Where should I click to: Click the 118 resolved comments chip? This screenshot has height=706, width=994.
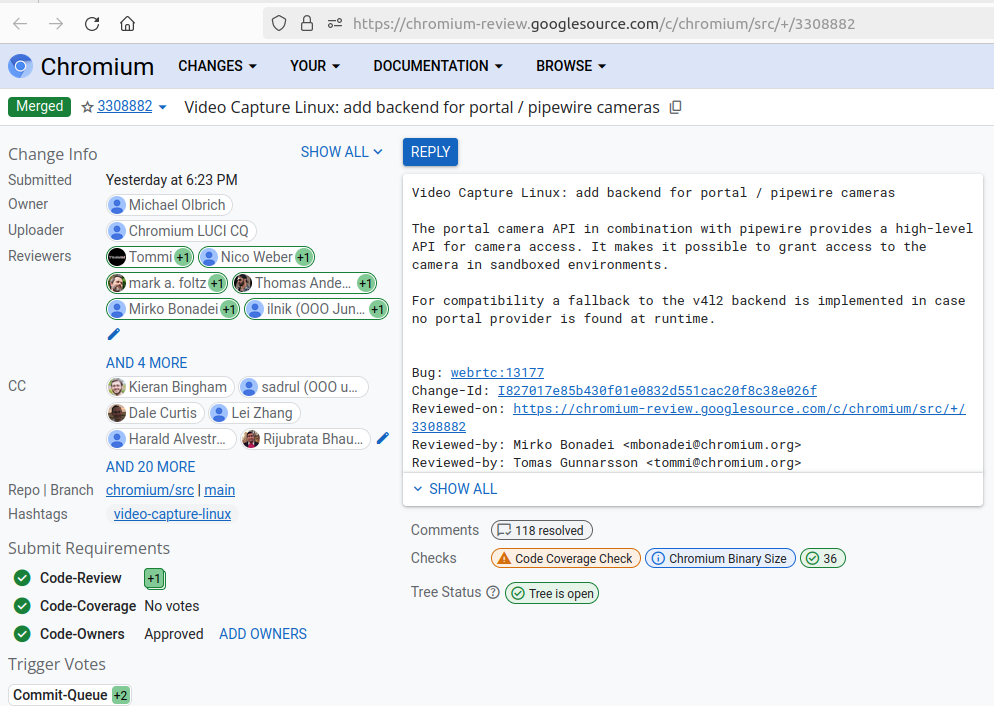tap(541, 530)
